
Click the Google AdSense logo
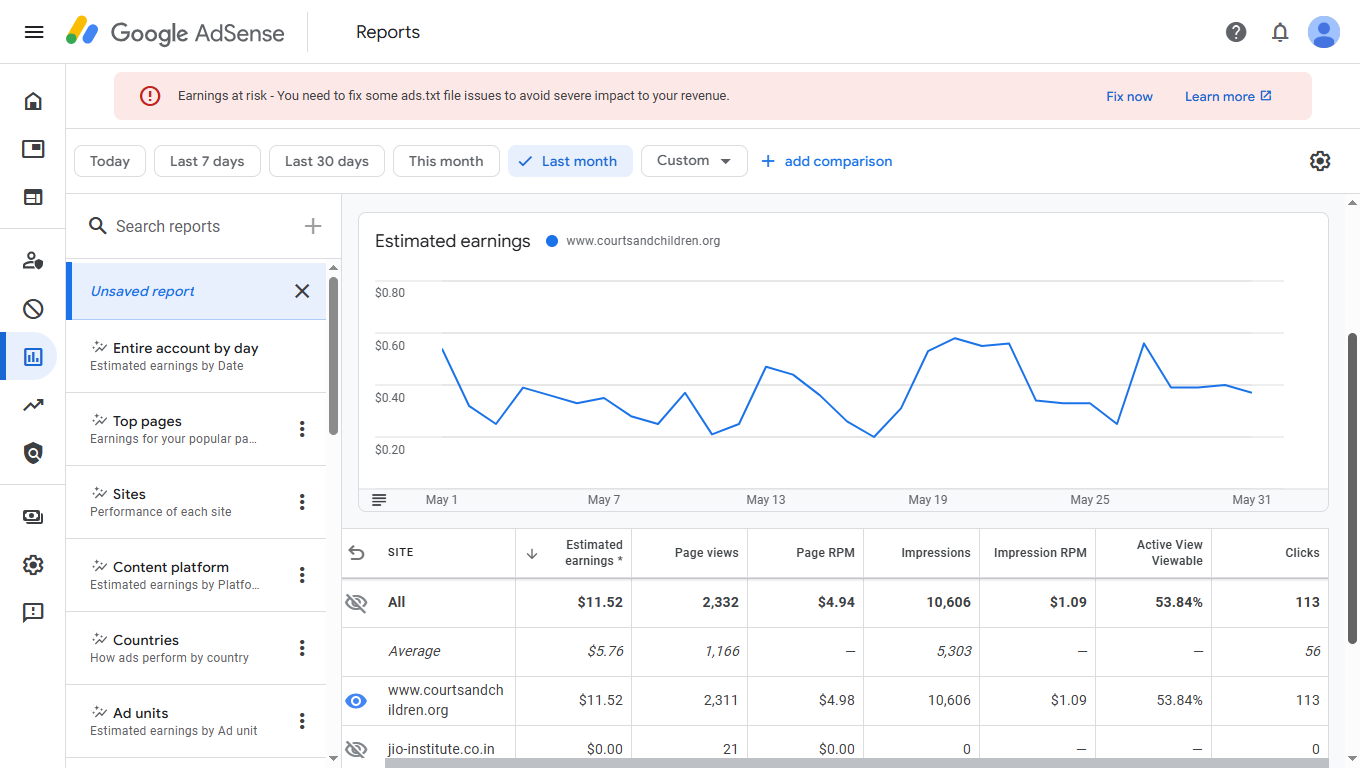coord(175,32)
